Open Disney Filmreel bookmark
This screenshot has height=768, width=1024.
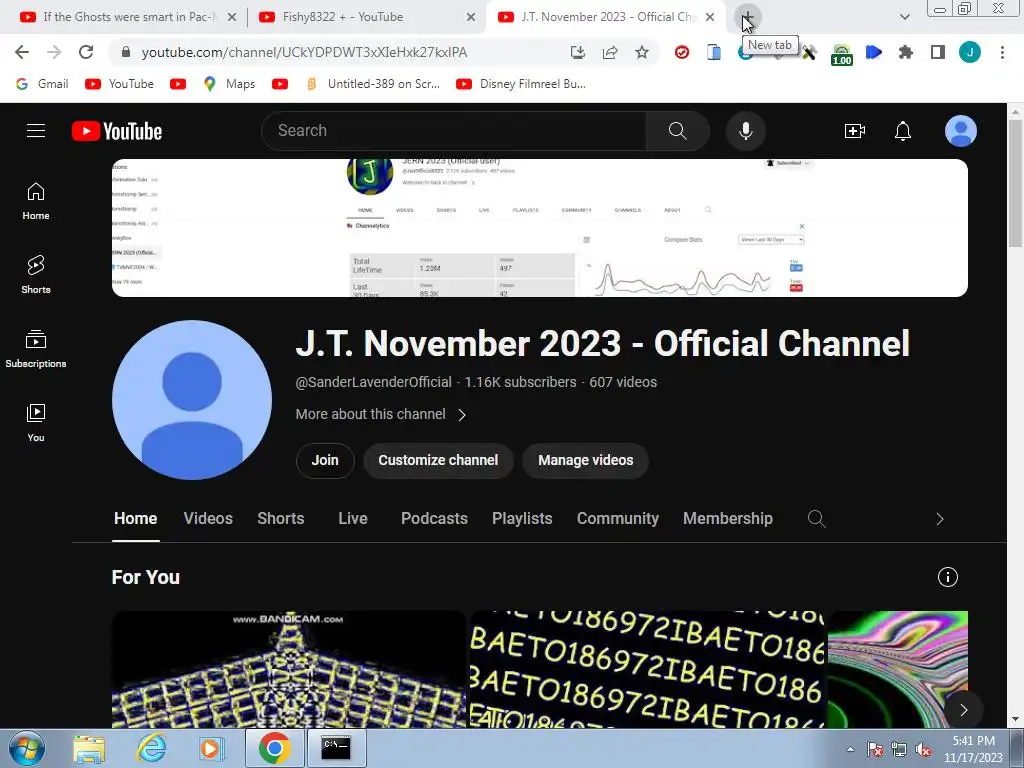[521, 84]
